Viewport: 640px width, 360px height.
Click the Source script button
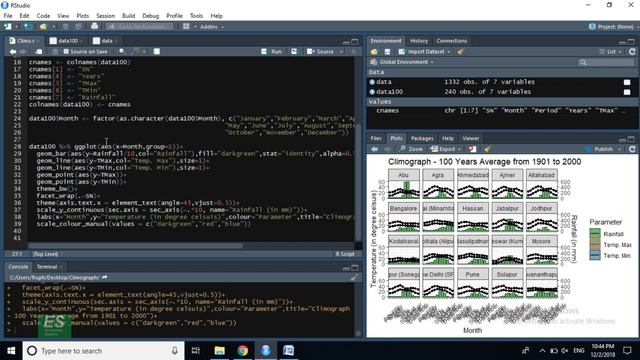(321, 52)
